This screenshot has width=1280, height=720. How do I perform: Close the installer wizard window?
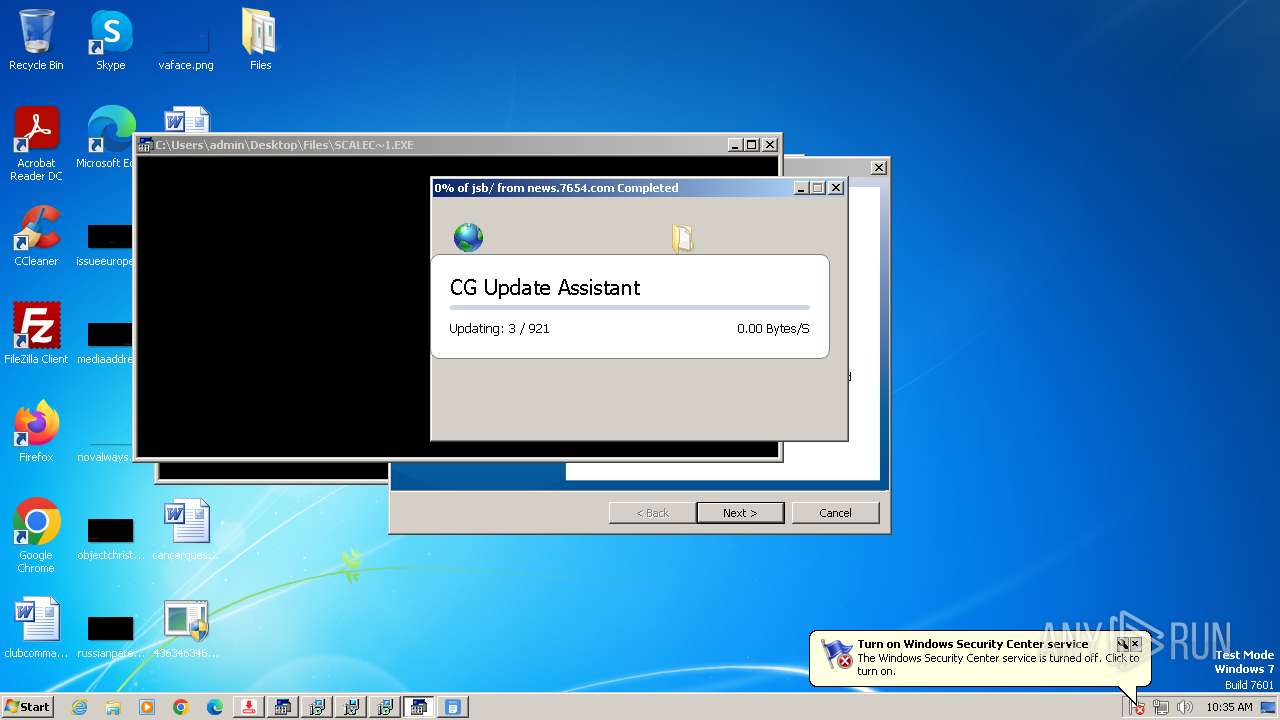(878, 168)
